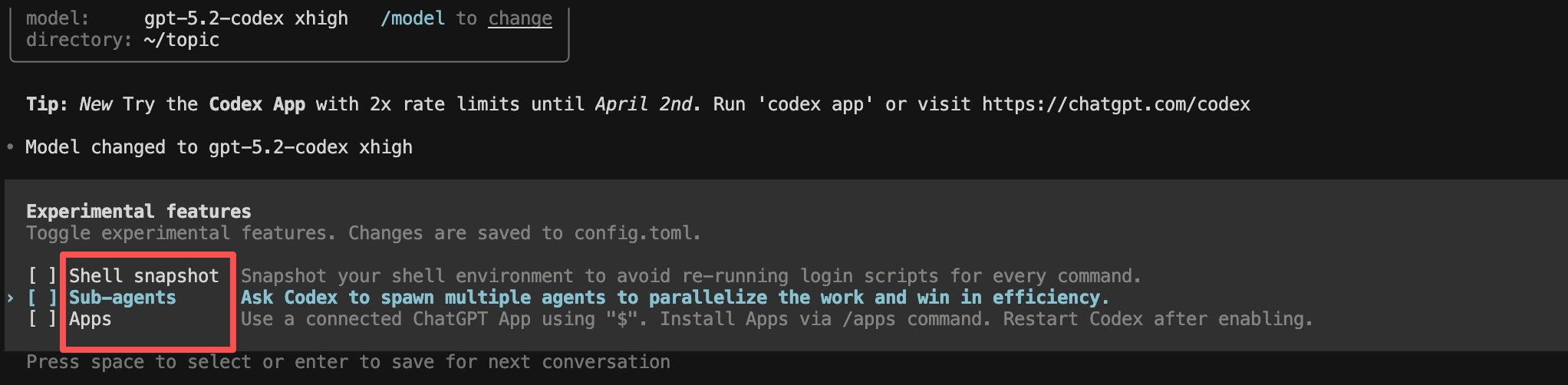Click the bullet before Model changed message
This screenshot has width=1568, height=385.
pyautogui.click(x=10, y=147)
